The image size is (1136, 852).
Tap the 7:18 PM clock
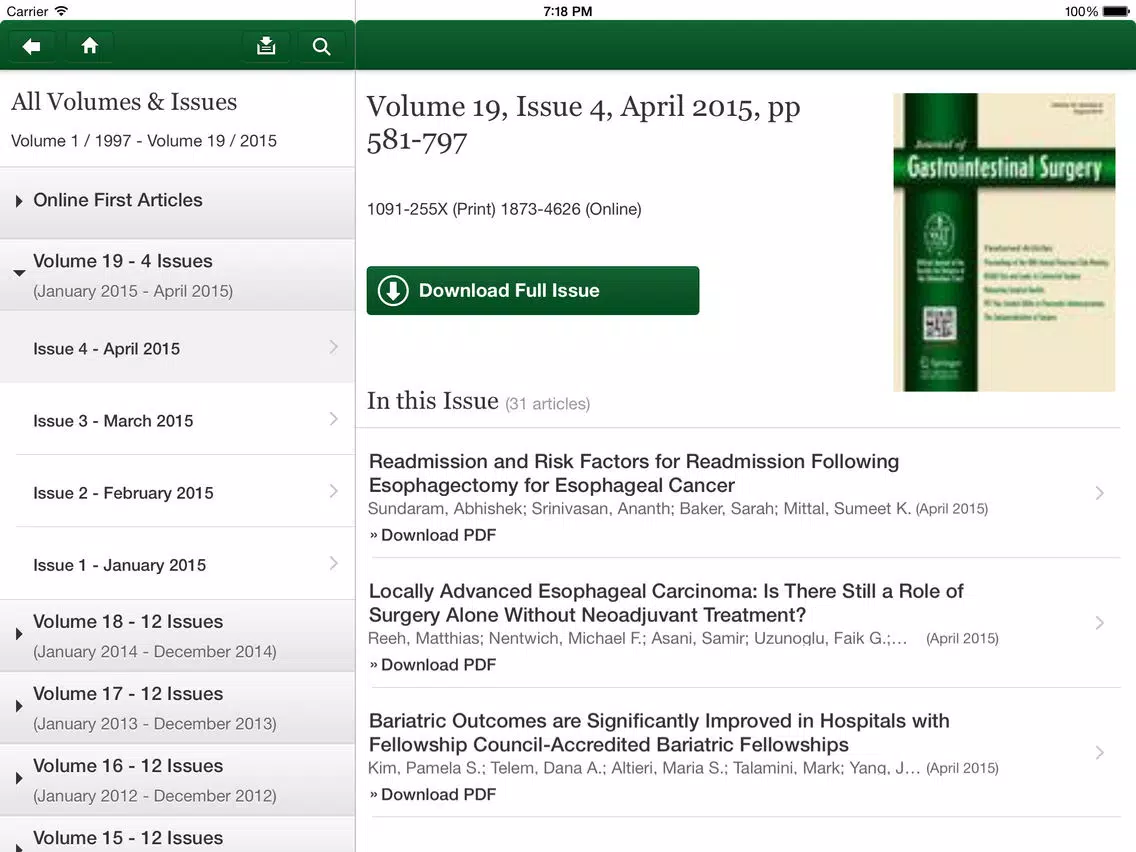tap(567, 11)
